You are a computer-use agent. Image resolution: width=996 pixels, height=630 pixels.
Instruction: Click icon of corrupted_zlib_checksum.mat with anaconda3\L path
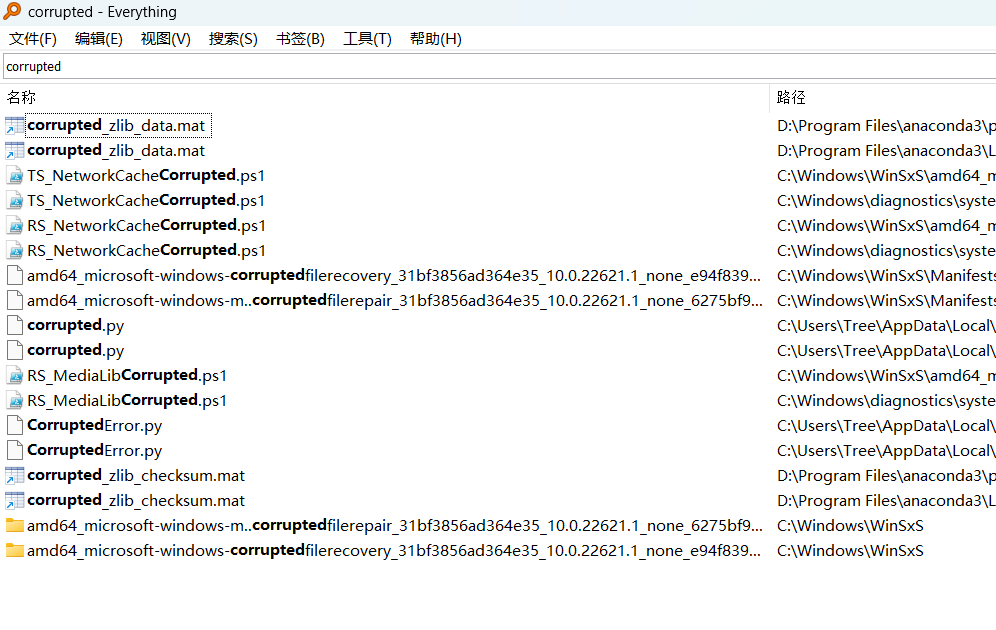pyautogui.click(x=15, y=500)
